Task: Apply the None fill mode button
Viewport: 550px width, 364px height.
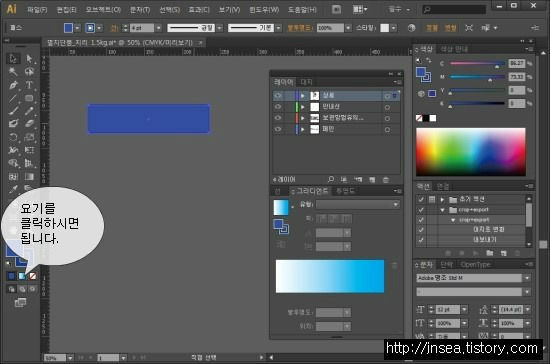Action: (33, 276)
